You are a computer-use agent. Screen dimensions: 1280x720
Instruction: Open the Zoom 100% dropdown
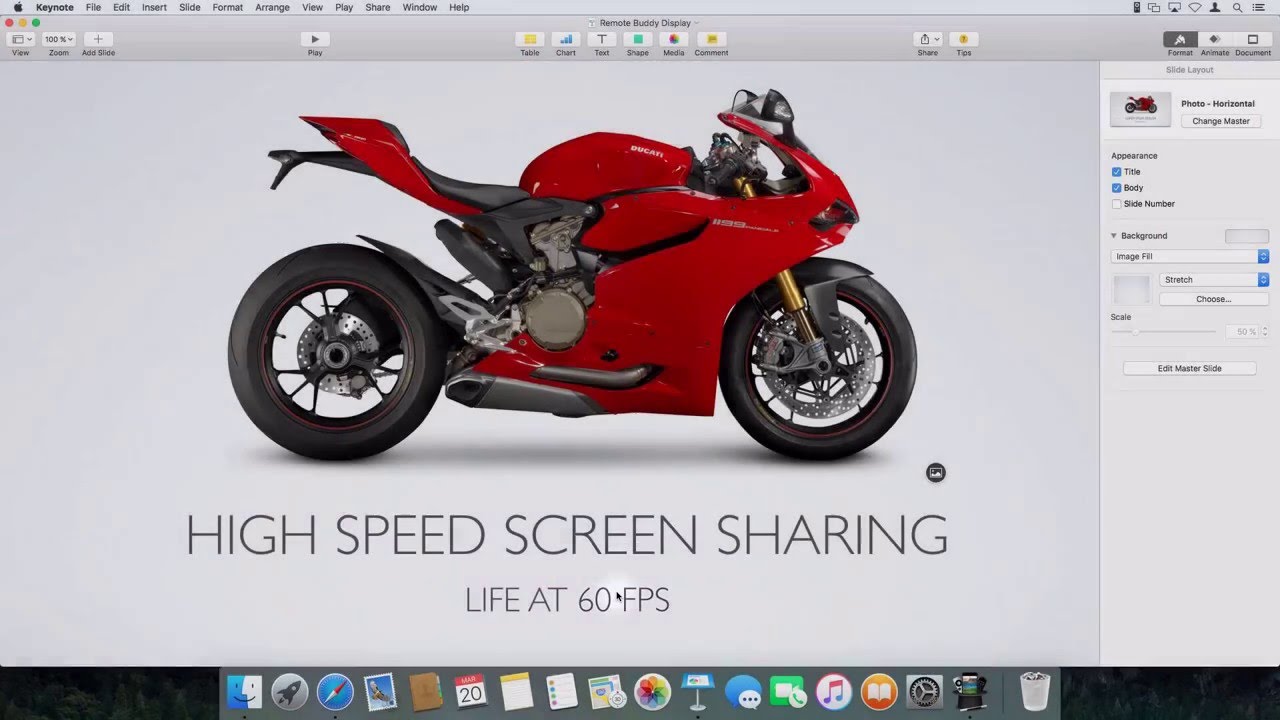click(59, 39)
